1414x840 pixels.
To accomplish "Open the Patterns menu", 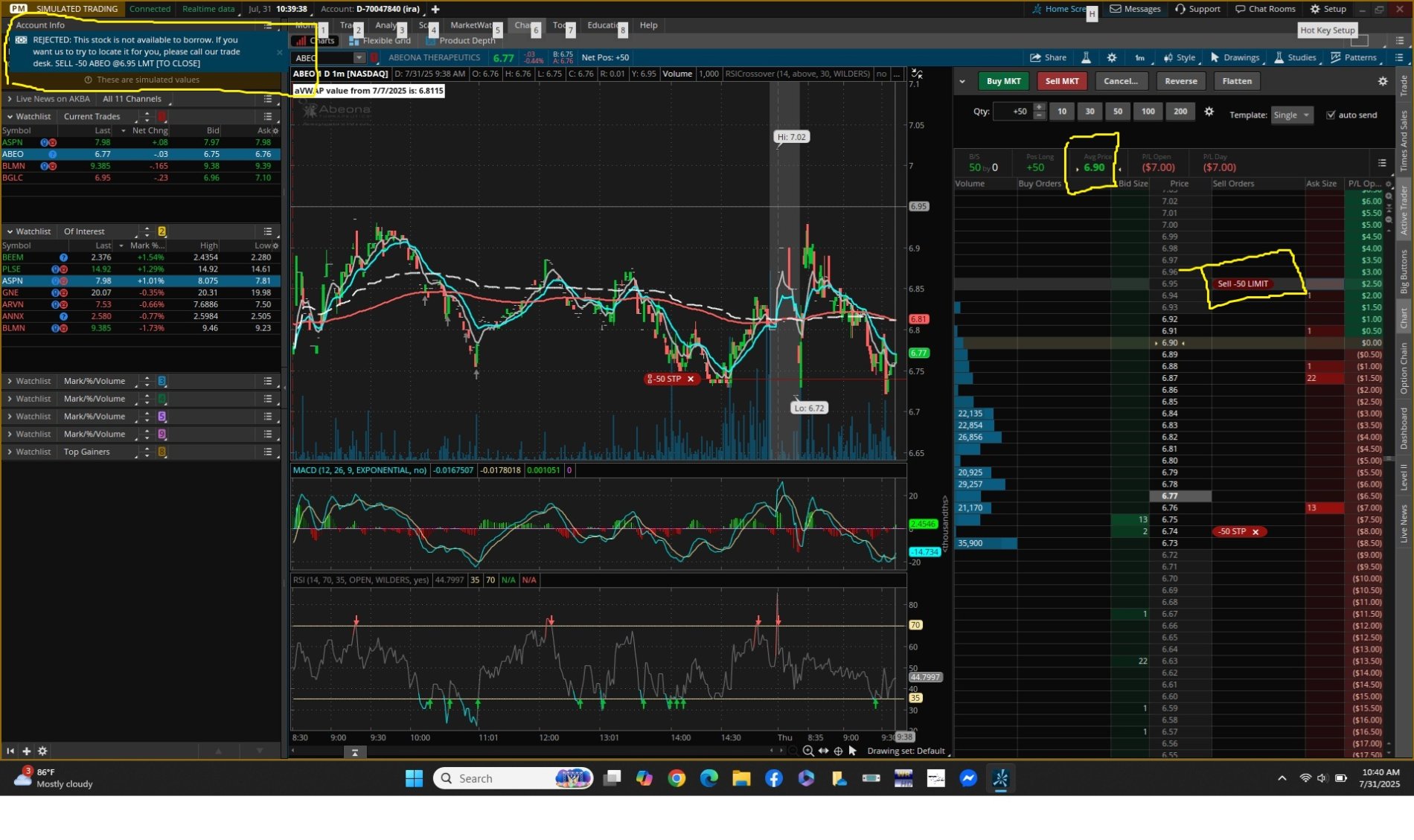I will (x=1354, y=57).
